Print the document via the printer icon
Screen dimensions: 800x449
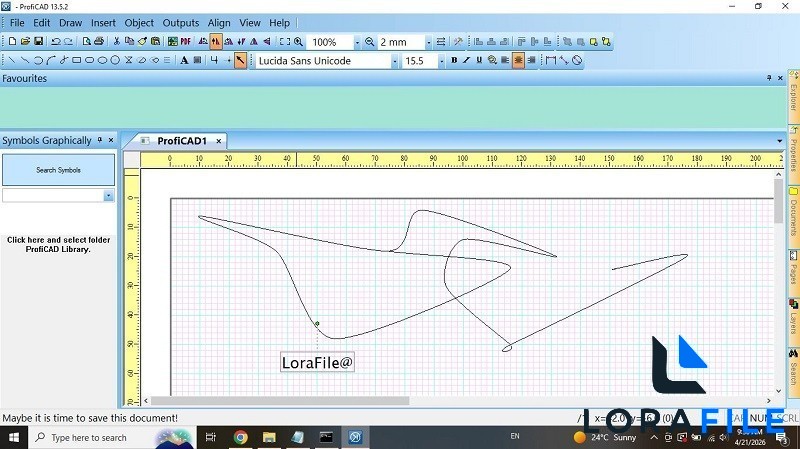(x=99, y=41)
